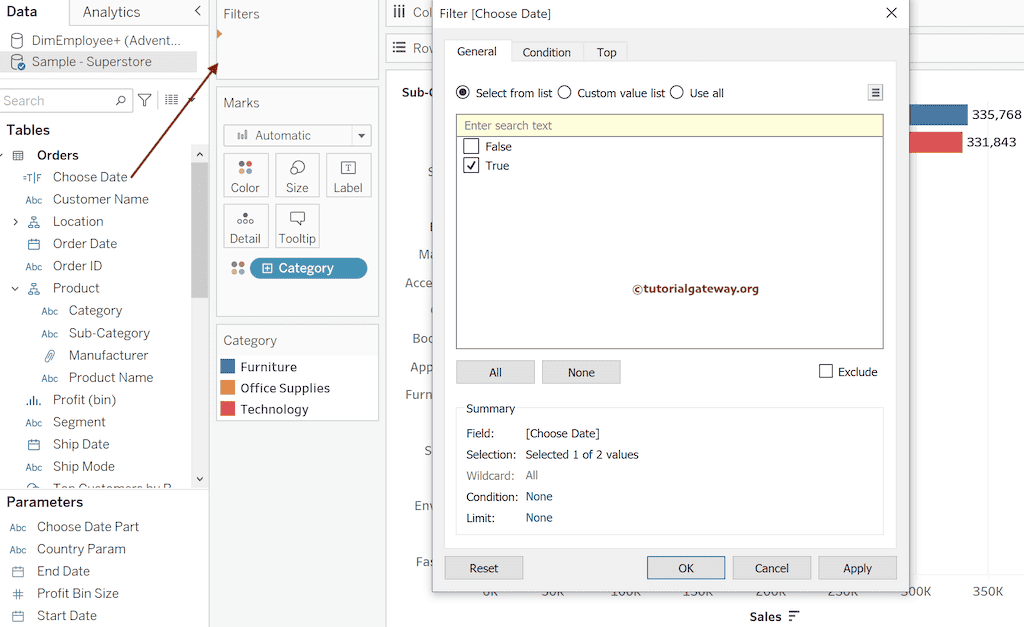
Task: Click the Limit None link in Summary
Action: coord(539,517)
